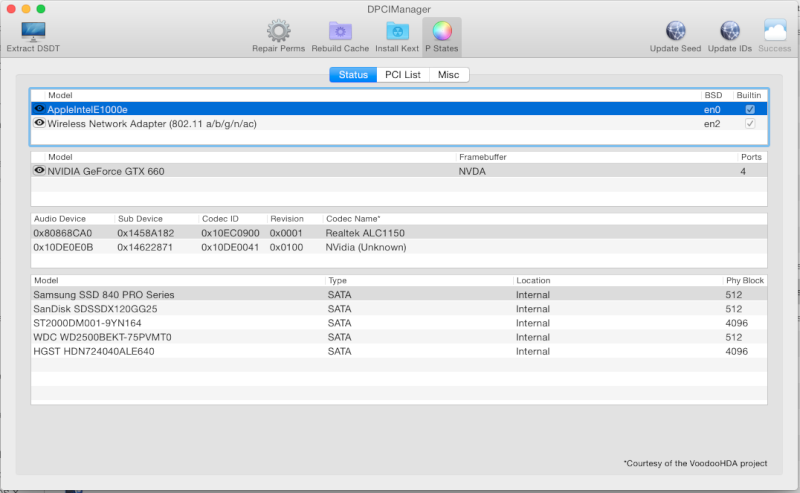
Task: Minimize the DPCIManager window
Action: coord(26,9)
